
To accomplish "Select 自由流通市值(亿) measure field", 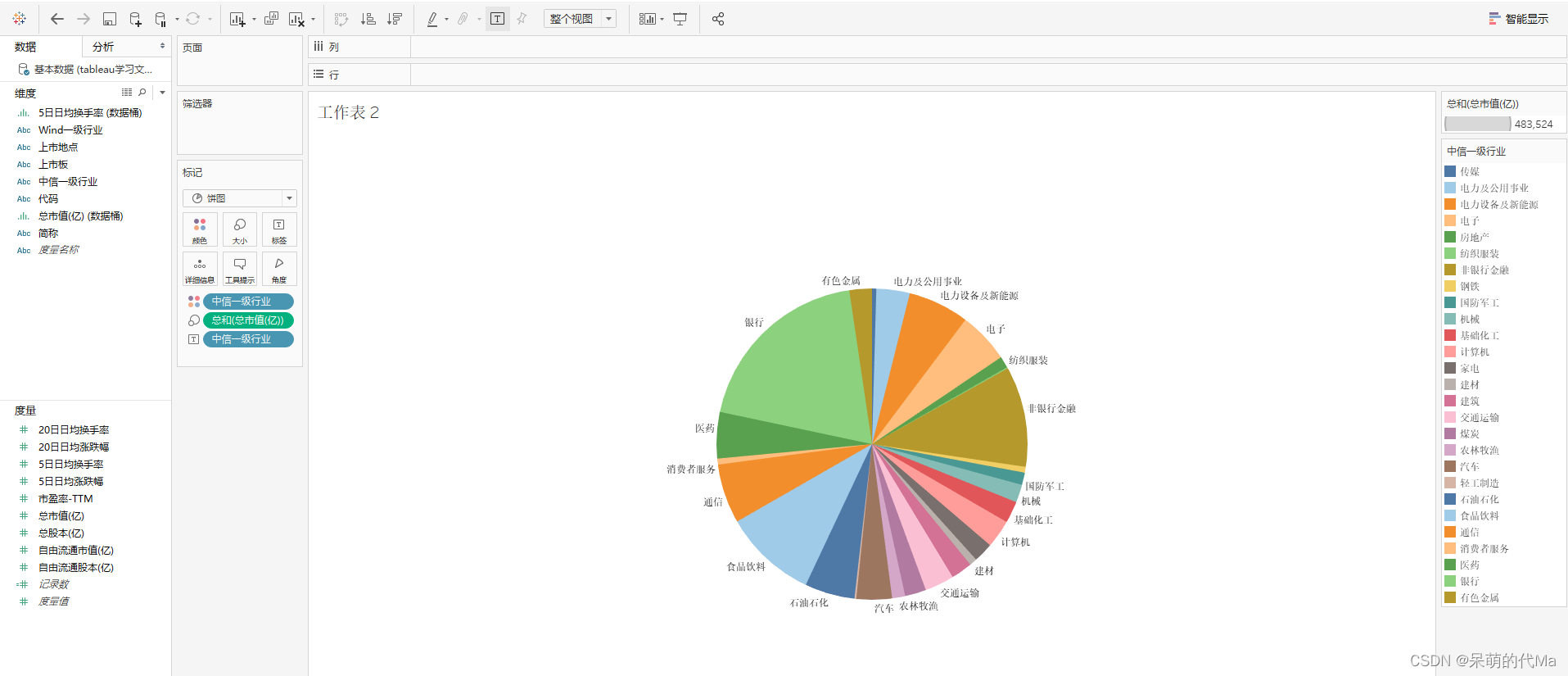I will [x=76, y=551].
